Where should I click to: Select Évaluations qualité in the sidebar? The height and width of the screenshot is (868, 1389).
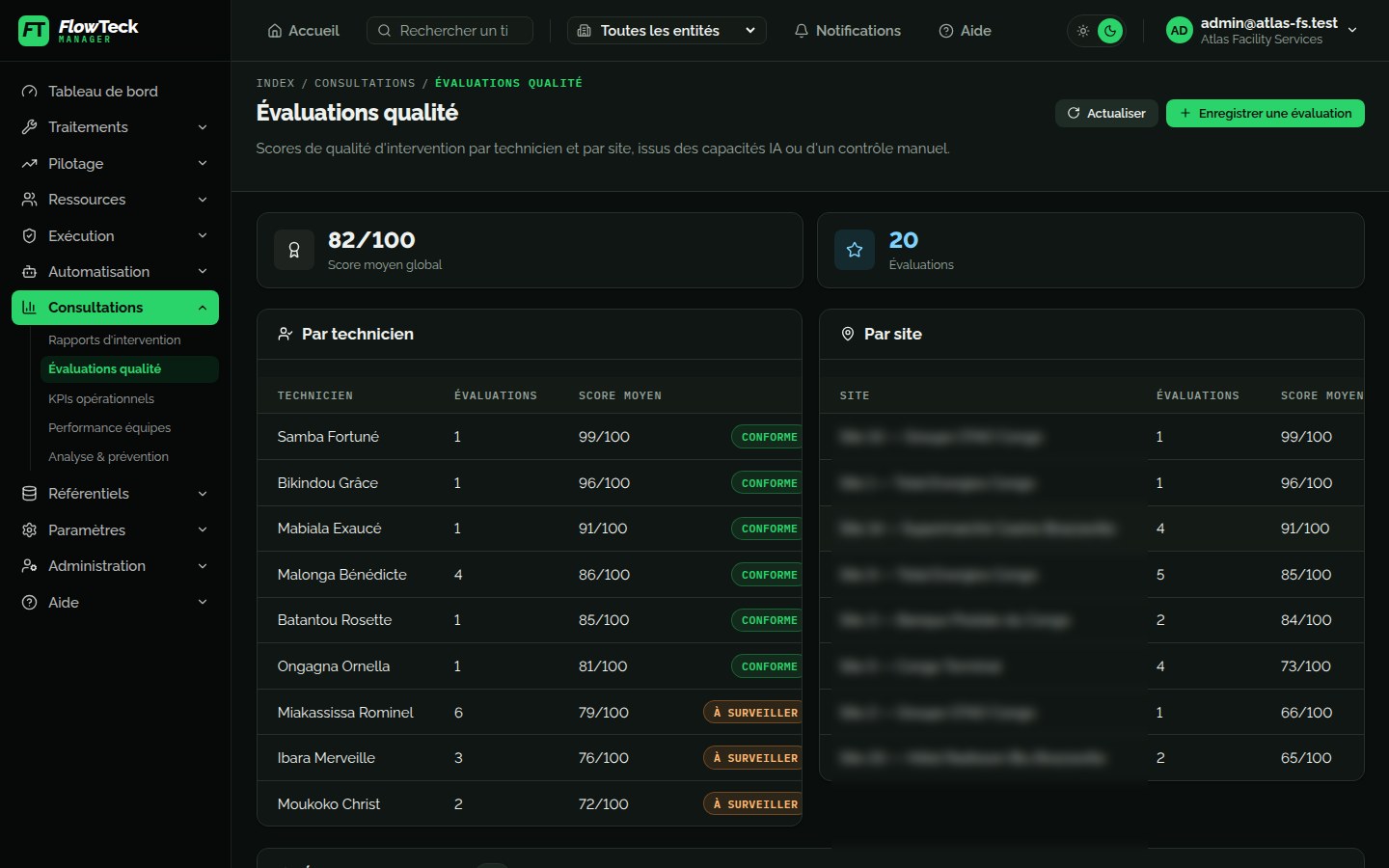pos(129,369)
